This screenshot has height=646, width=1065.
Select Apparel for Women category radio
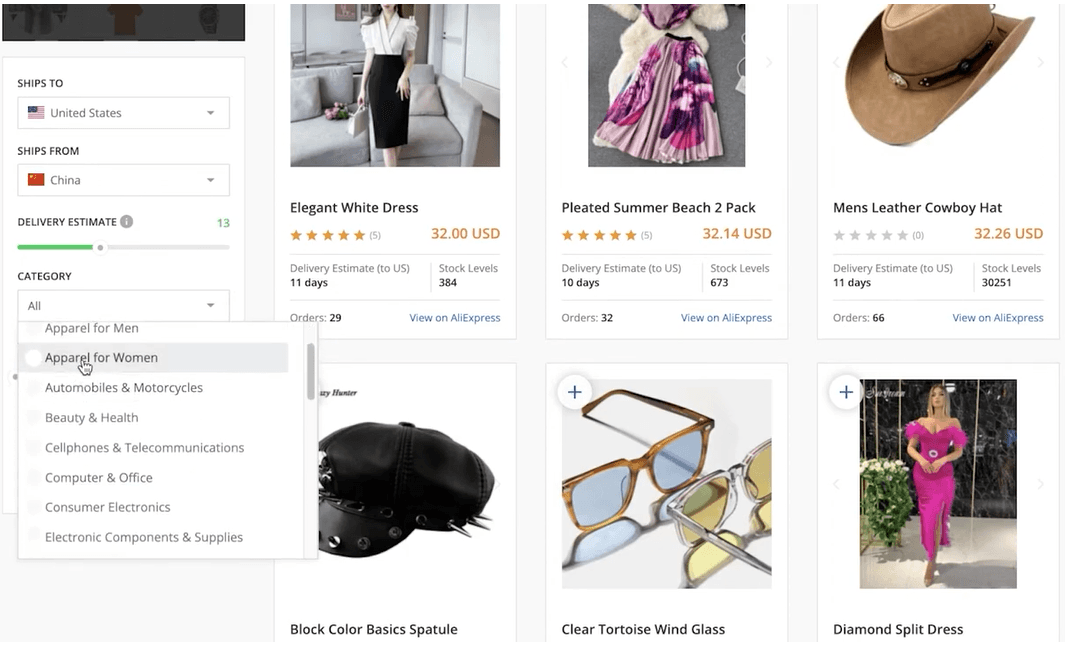click(x=34, y=358)
